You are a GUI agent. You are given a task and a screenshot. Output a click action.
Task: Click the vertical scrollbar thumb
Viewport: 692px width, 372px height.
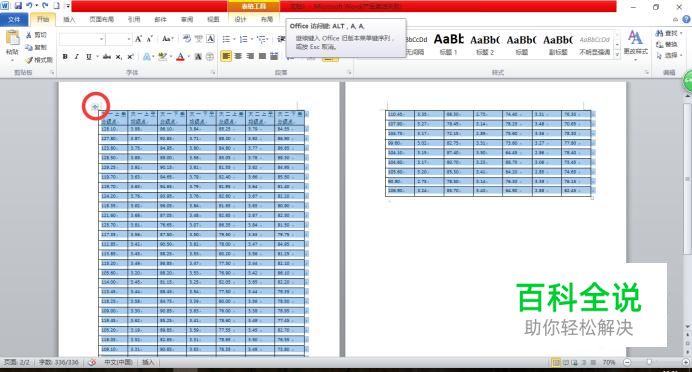pos(688,179)
